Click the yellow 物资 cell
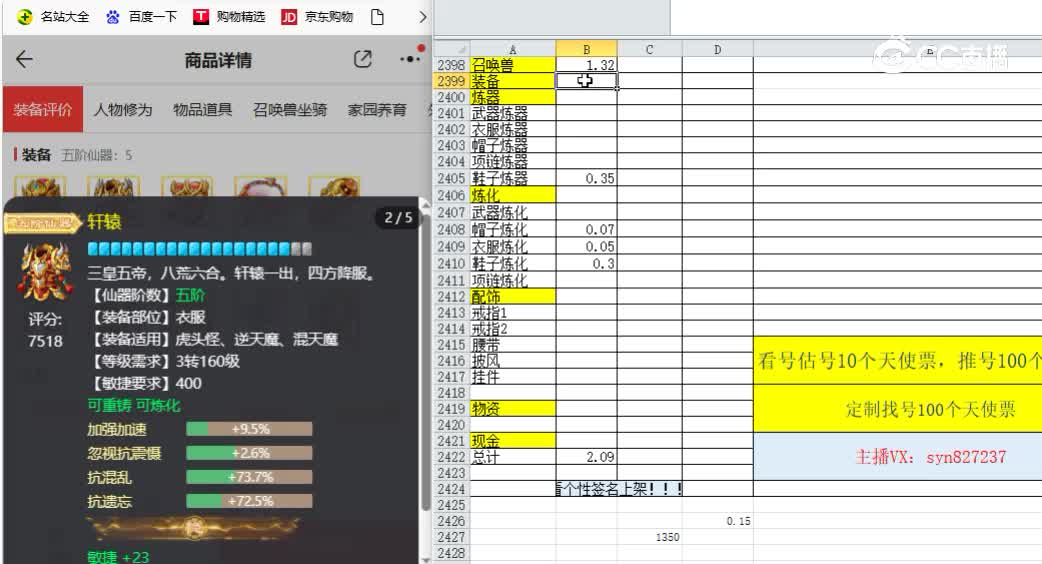The height and width of the screenshot is (564, 1042). click(512, 409)
